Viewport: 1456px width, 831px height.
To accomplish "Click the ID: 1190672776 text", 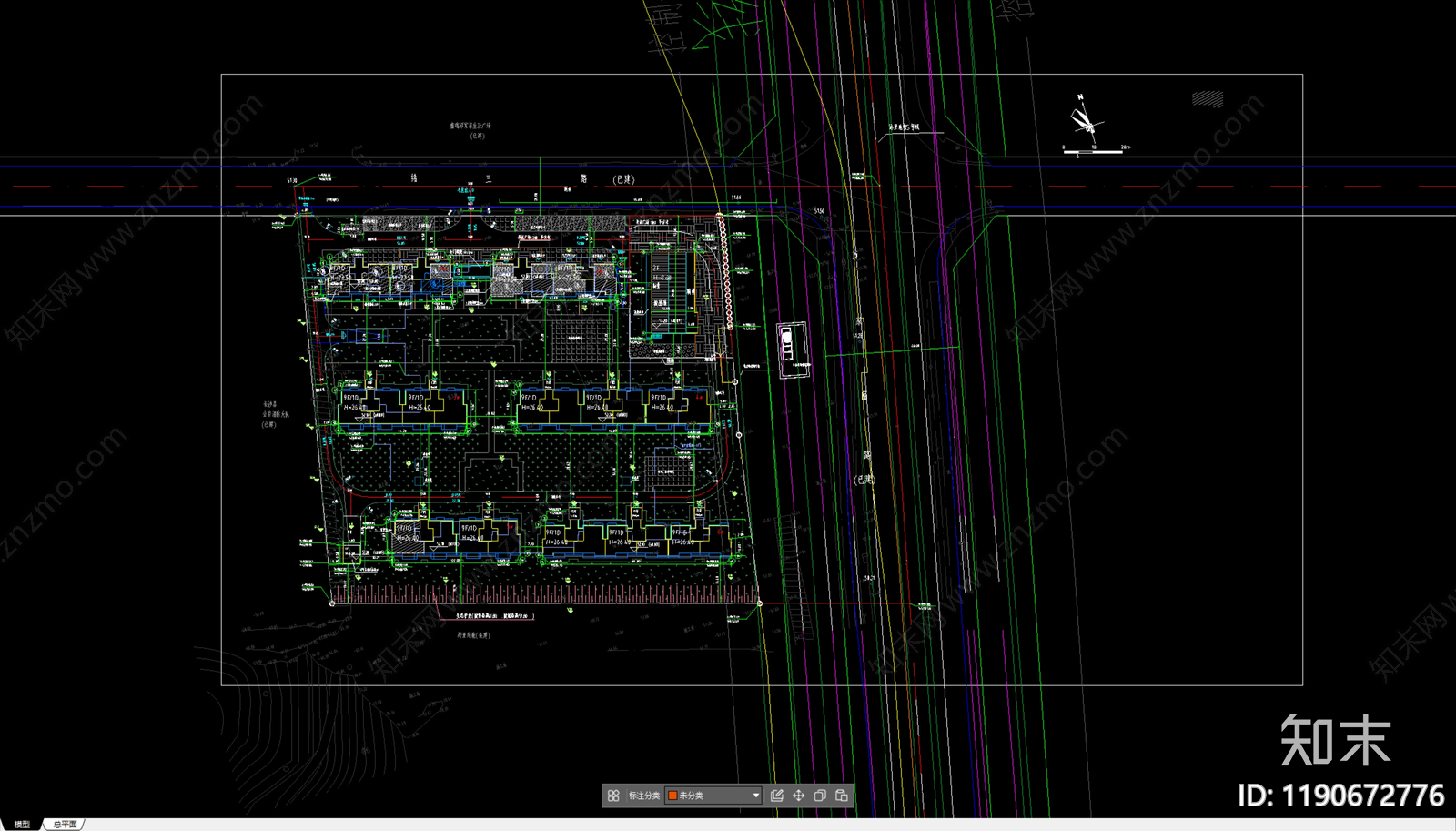I will pyautogui.click(x=1340, y=796).
